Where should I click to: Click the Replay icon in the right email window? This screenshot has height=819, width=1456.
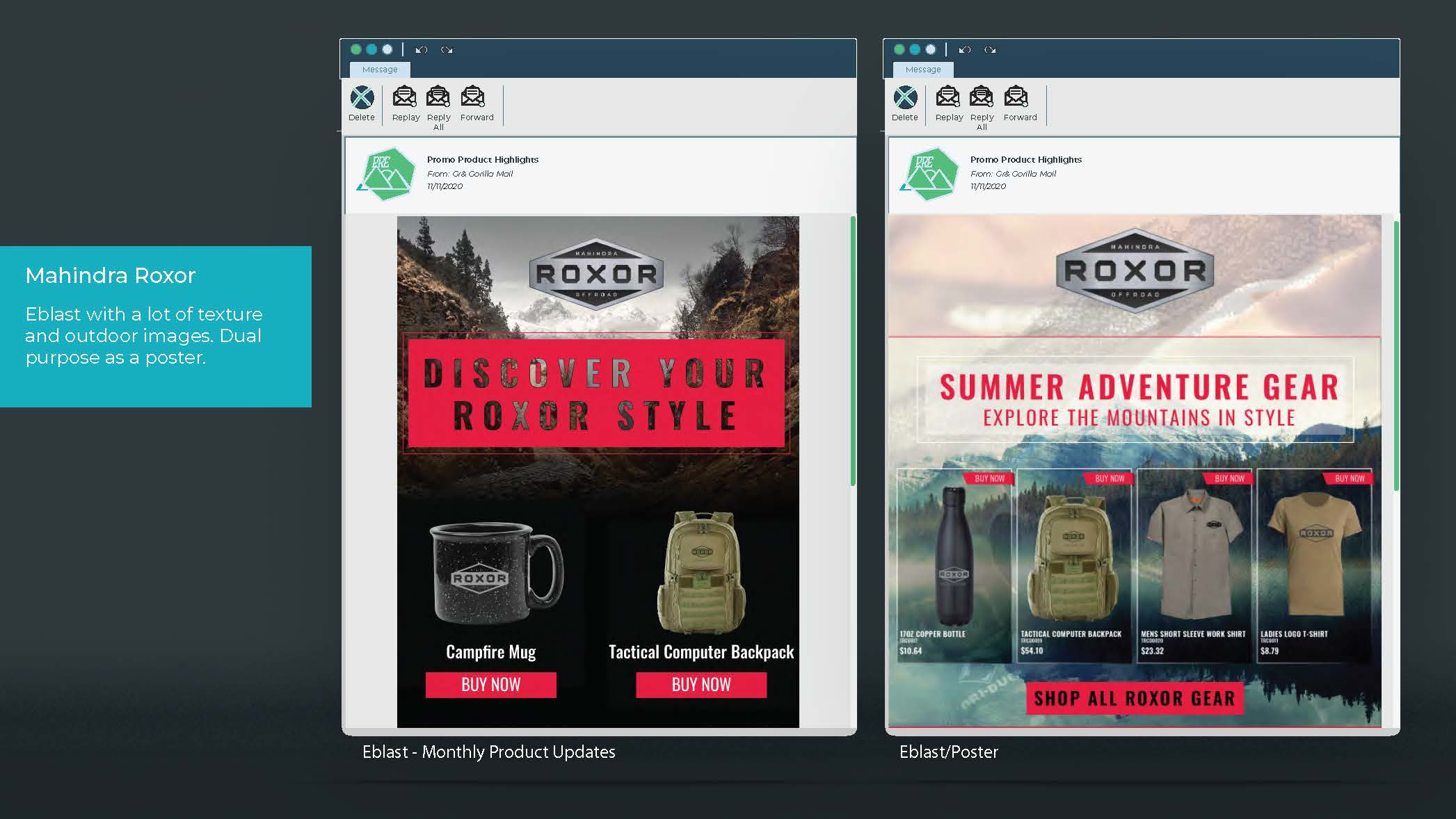pos(948,97)
